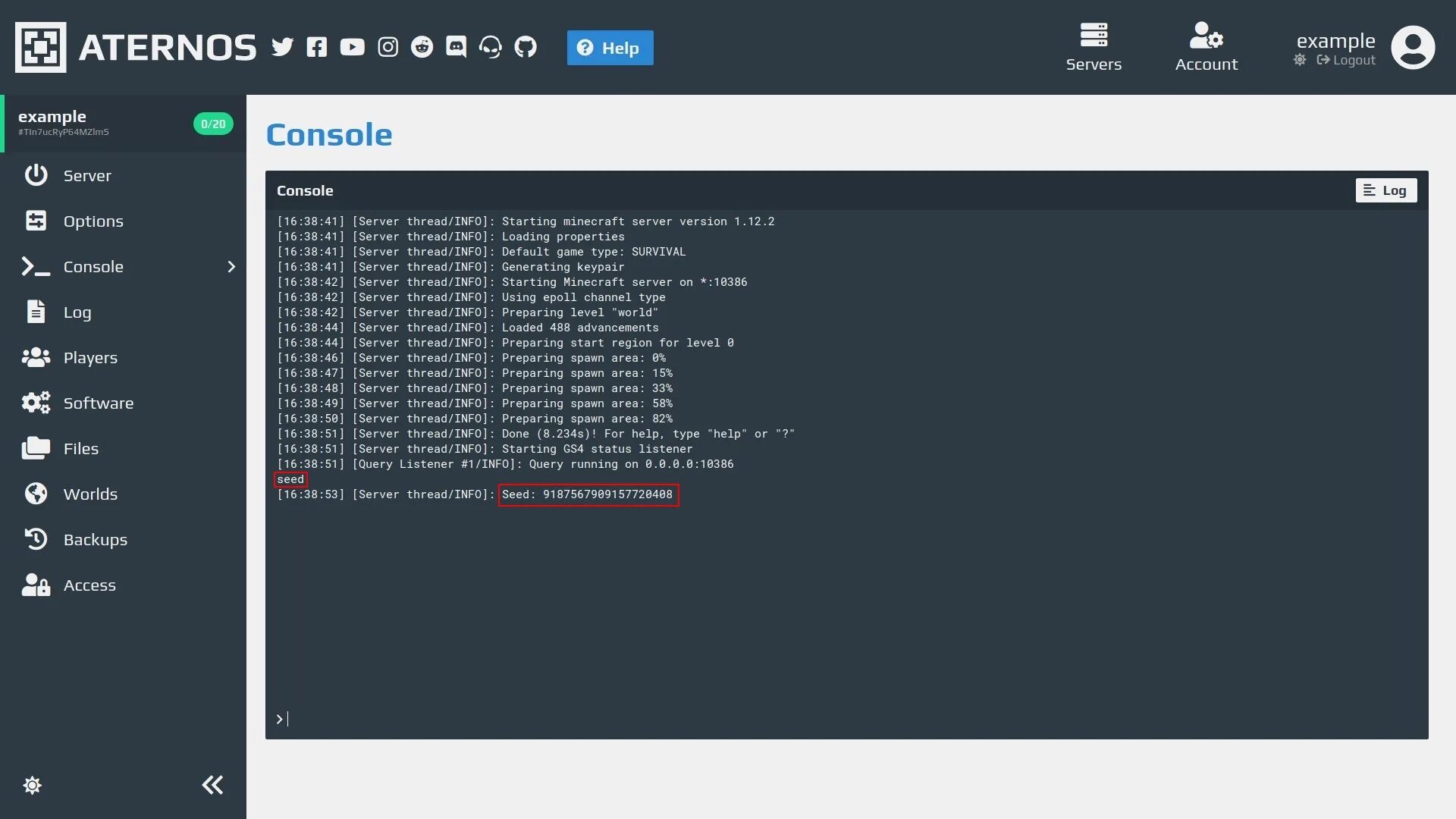Image resolution: width=1456 pixels, height=819 pixels.
Task: Click the Worlds sidebar icon
Action: [x=35, y=494]
